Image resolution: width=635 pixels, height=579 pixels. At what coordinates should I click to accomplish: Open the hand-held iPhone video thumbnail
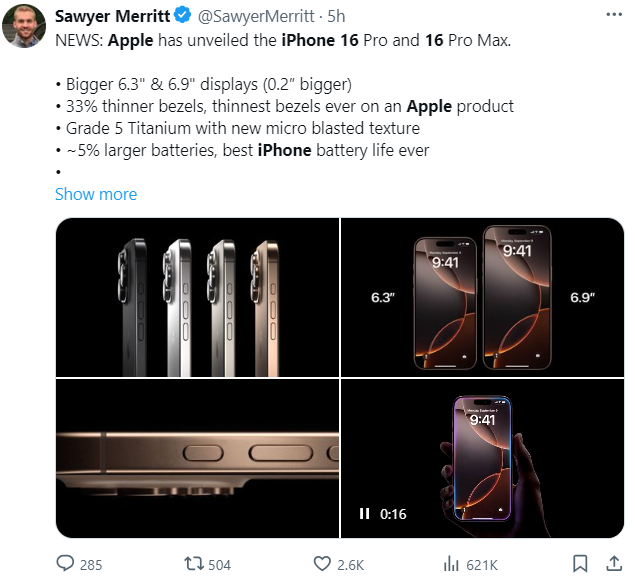[x=482, y=458]
